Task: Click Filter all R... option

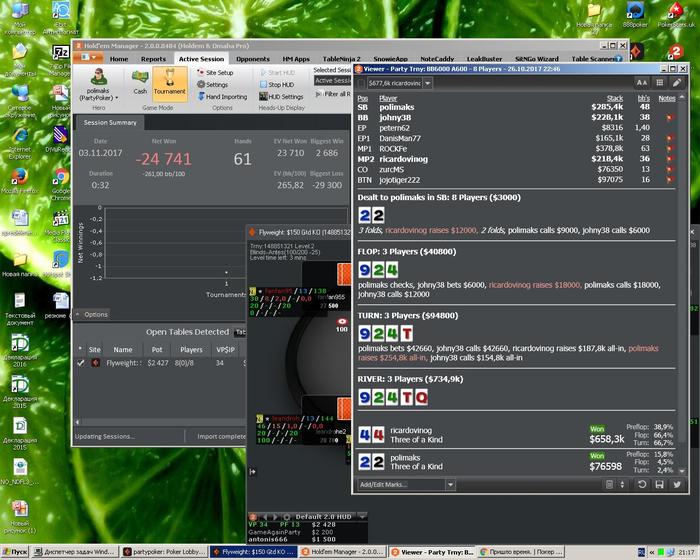Action: point(333,94)
